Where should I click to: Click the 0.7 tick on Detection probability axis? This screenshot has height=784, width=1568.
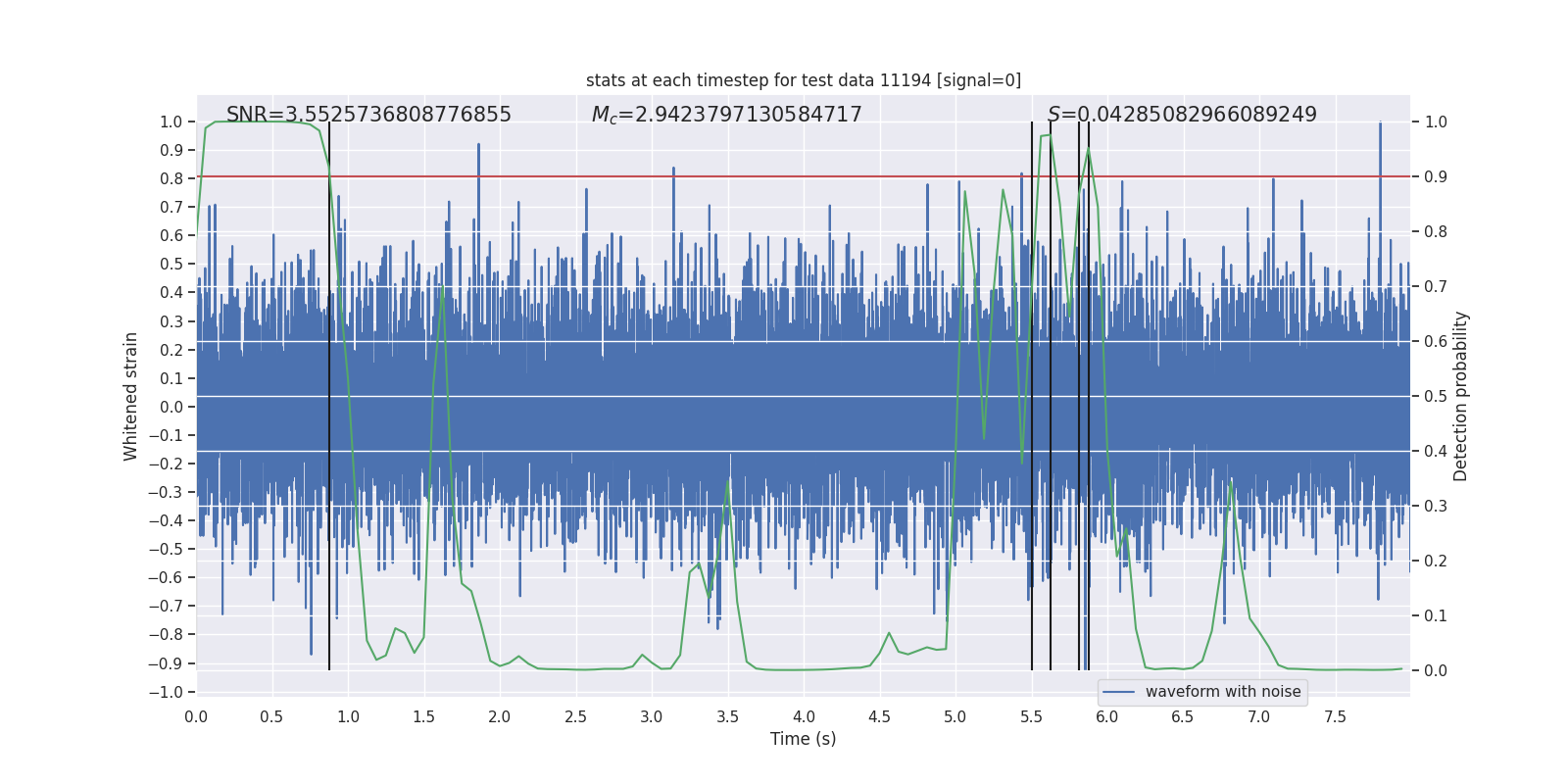click(1436, 286)
